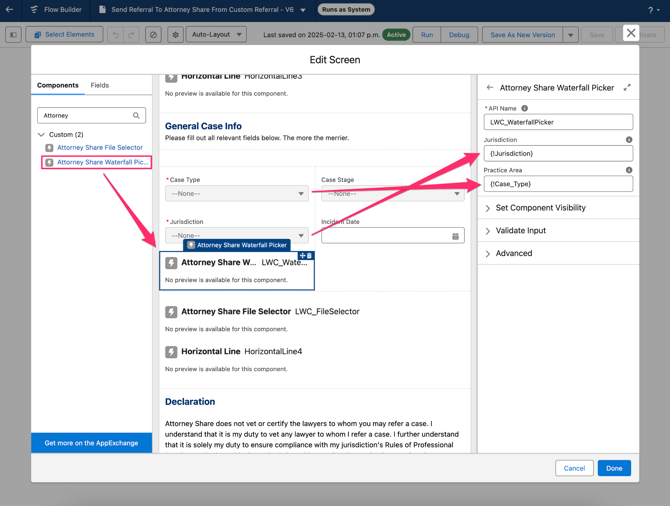The image size is (670, 506).
Task: Switch to the Fields tab
Action: tap(100, 86)
